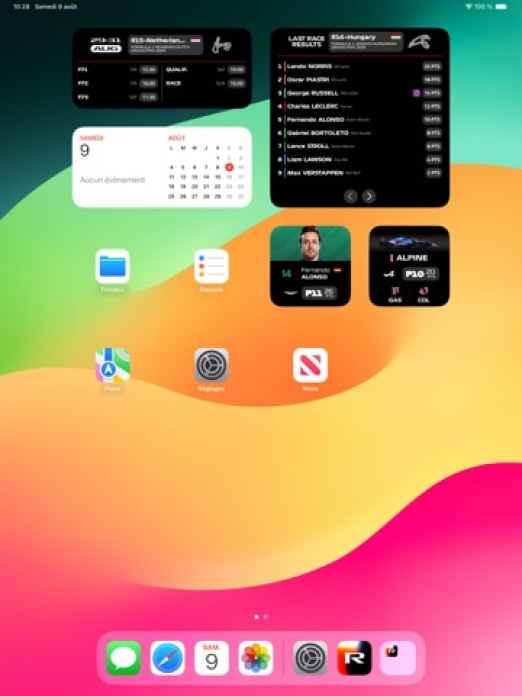522x696 pixels.
Task: Select day 9 in the calendar widget
Action: (x=229, y=167)
